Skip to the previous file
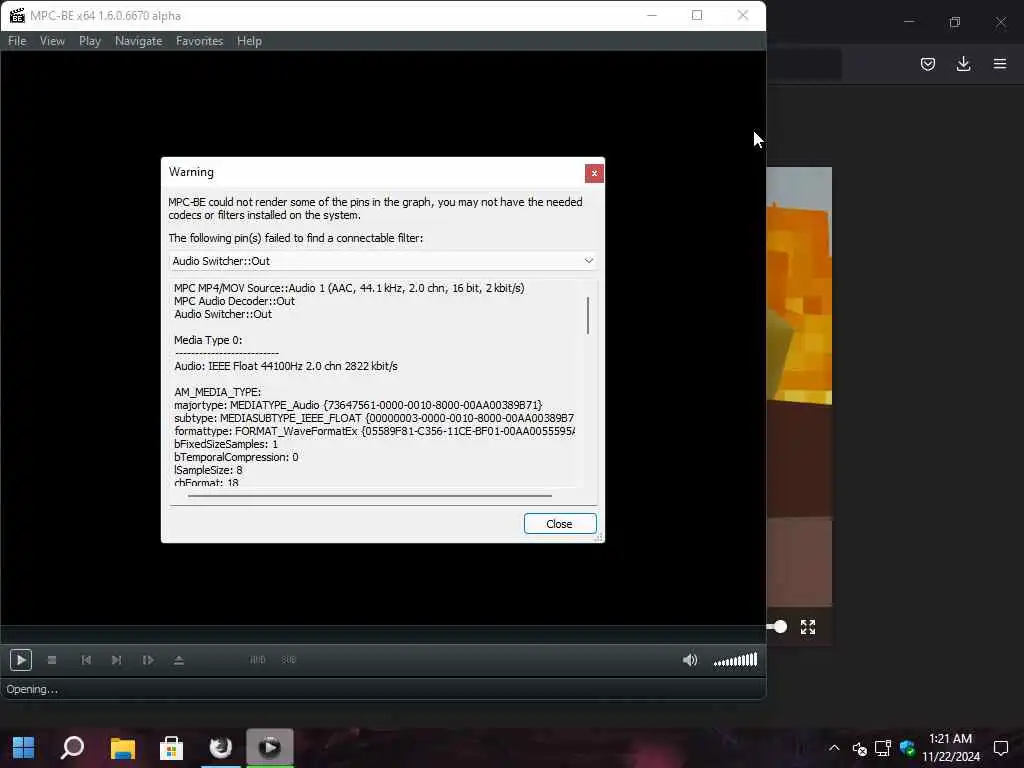Image resolution: width=1024 pixels, height=768 pixels. (x=86, y=660)
